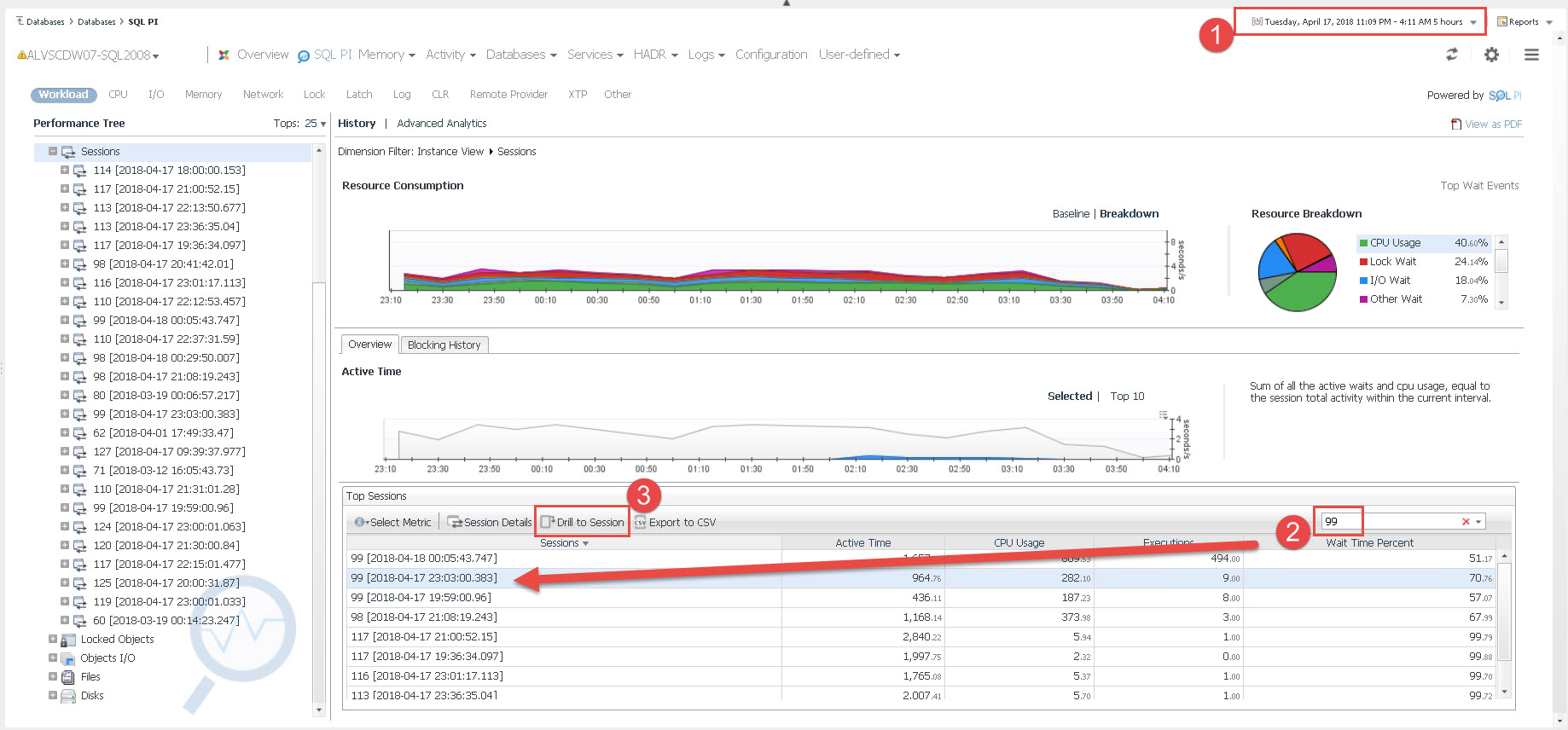Open Session Details from Top Sessions toolbar
Screen dimensions: 1568x730
[x=490, y=522]
